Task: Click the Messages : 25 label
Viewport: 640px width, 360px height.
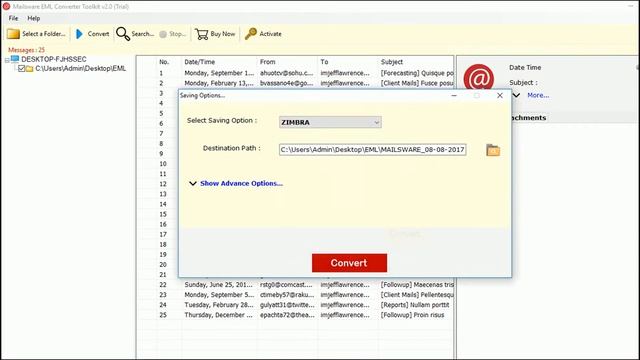Action: pyautogui.click(x=27, y=50)
